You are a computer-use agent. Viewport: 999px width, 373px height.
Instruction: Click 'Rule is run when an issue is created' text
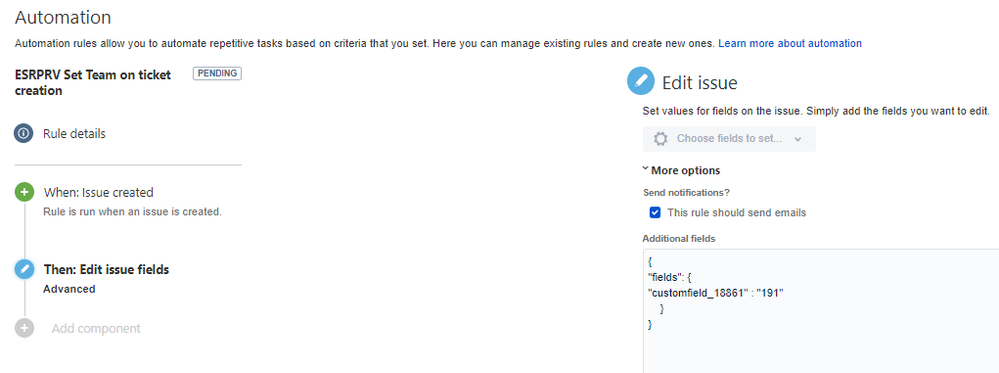(133, 211)
